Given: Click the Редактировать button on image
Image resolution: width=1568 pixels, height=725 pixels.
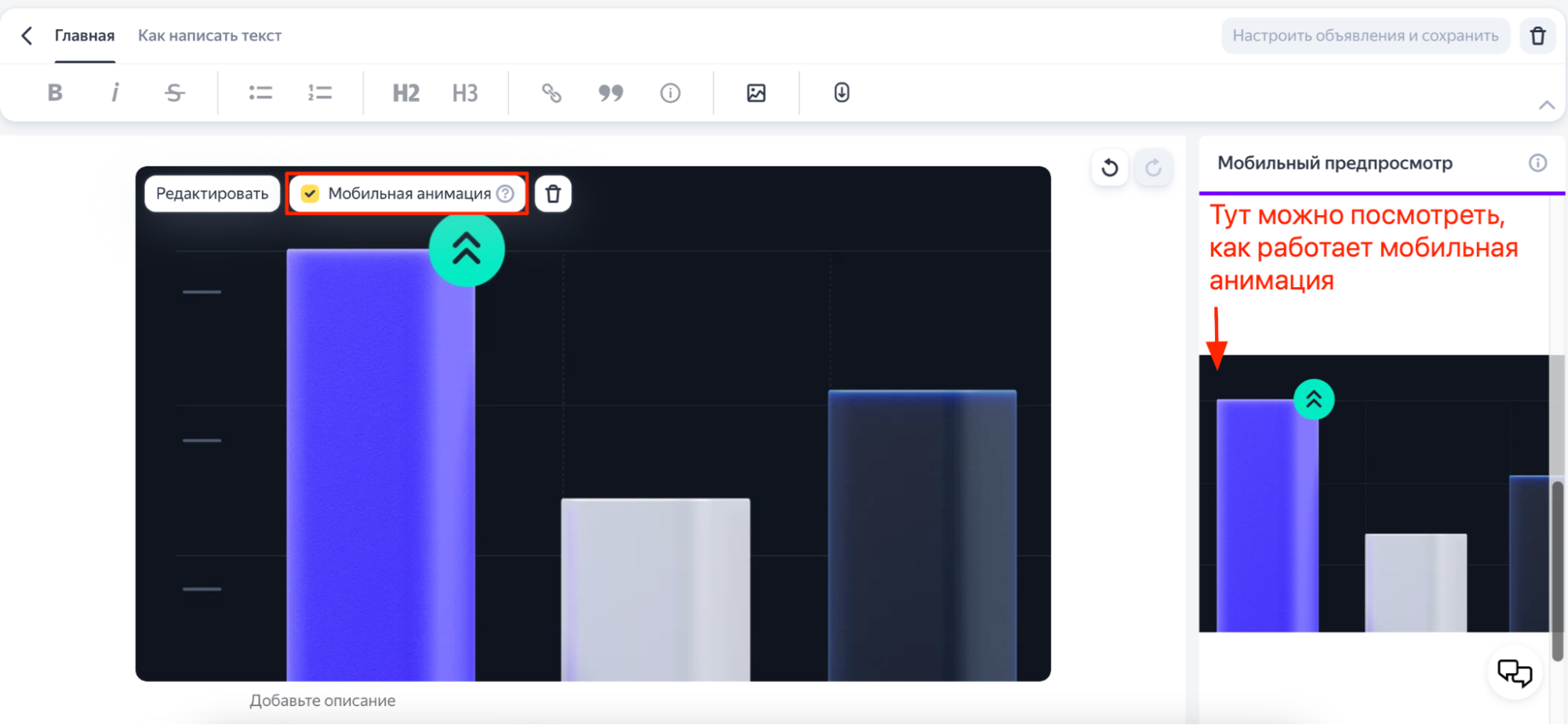Looking at the screenshot, I should (x=212, y=194).
